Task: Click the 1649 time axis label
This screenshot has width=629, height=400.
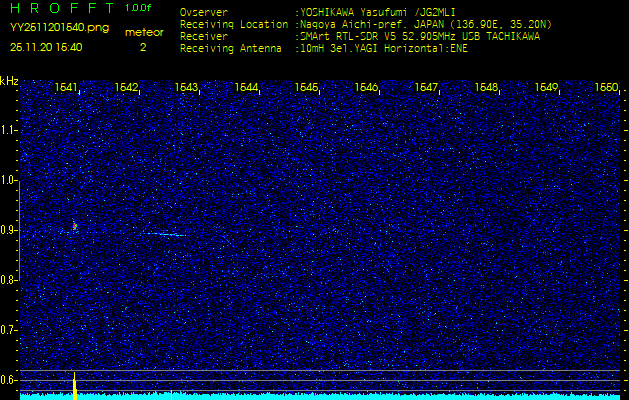Action: tap(546, 87)
